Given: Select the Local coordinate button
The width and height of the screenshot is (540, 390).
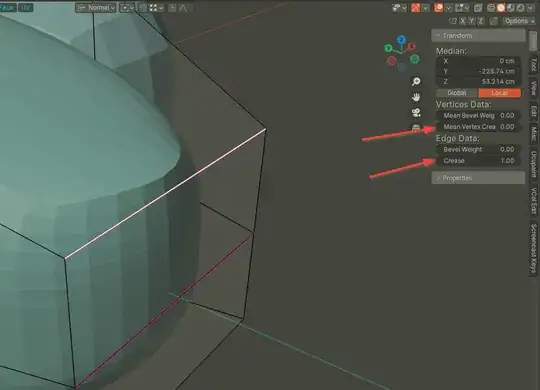Looking at the screenshot, I should coord(499,93).
